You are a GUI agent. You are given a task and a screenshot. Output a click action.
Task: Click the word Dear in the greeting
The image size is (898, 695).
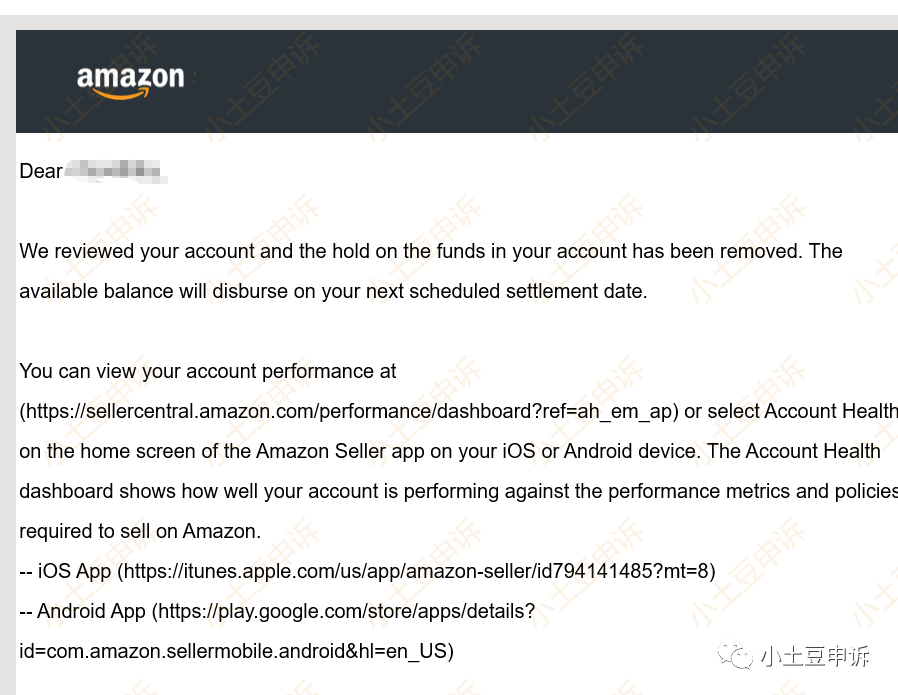pyautogui.click(x=41, y=171)
